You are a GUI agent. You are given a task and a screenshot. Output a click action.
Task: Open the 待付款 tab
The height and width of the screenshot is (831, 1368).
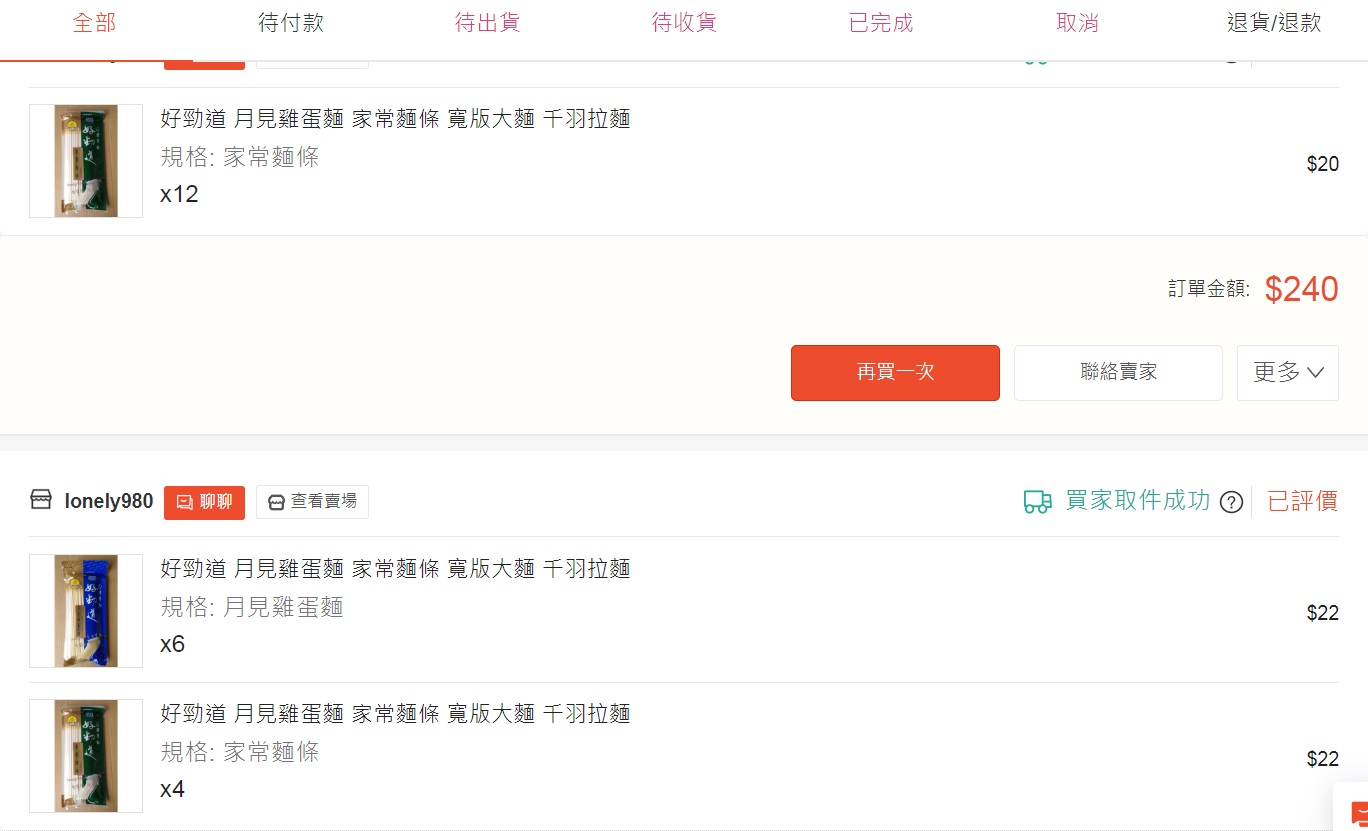(291, 23)
